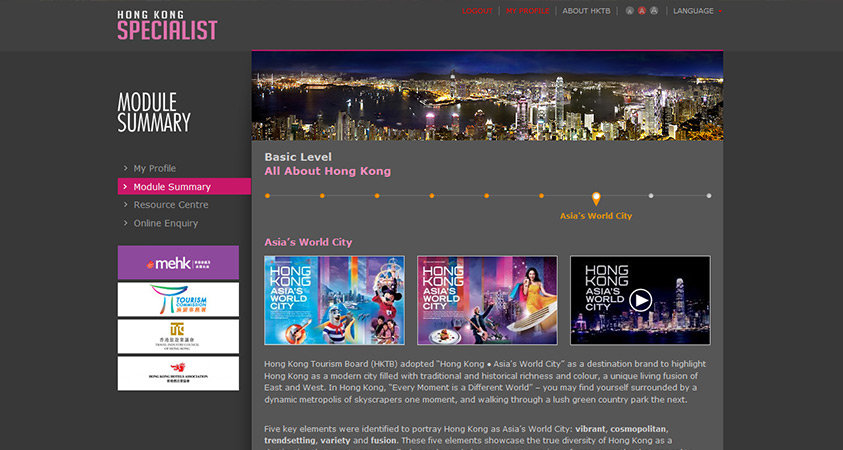Open the Tourism Commission logo link

(x=178, y=299)
